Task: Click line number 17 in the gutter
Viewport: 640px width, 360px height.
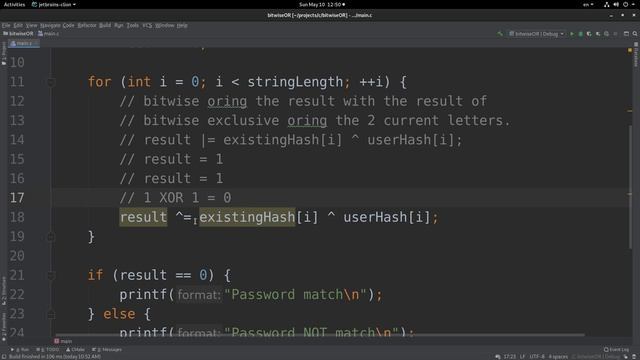Action: [x=17, y=198]
